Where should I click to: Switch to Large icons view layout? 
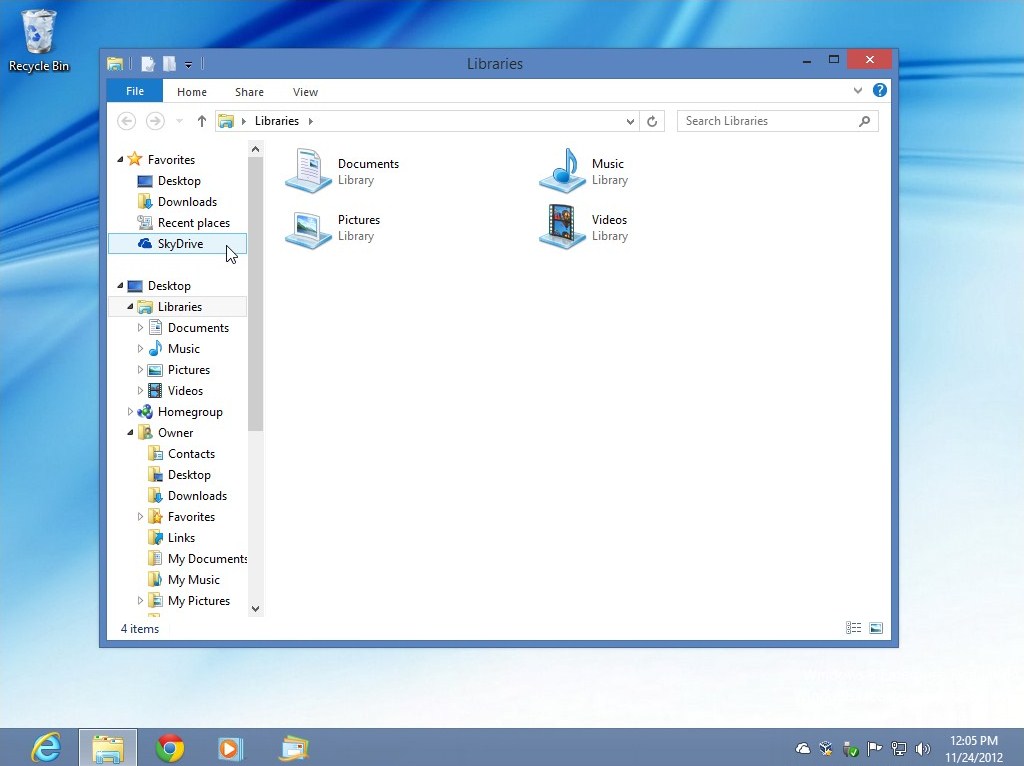coord(876,628)
